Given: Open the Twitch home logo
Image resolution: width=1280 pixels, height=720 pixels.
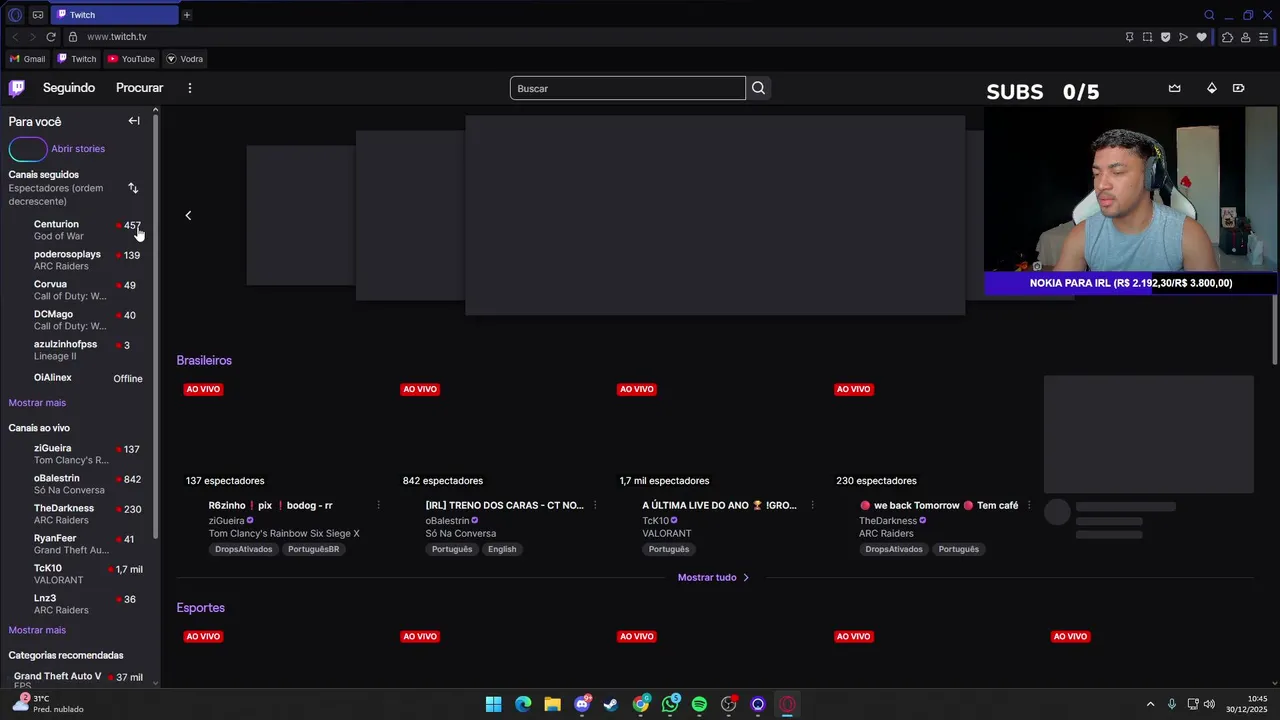Looking at the screenshot, I should 17,88.
